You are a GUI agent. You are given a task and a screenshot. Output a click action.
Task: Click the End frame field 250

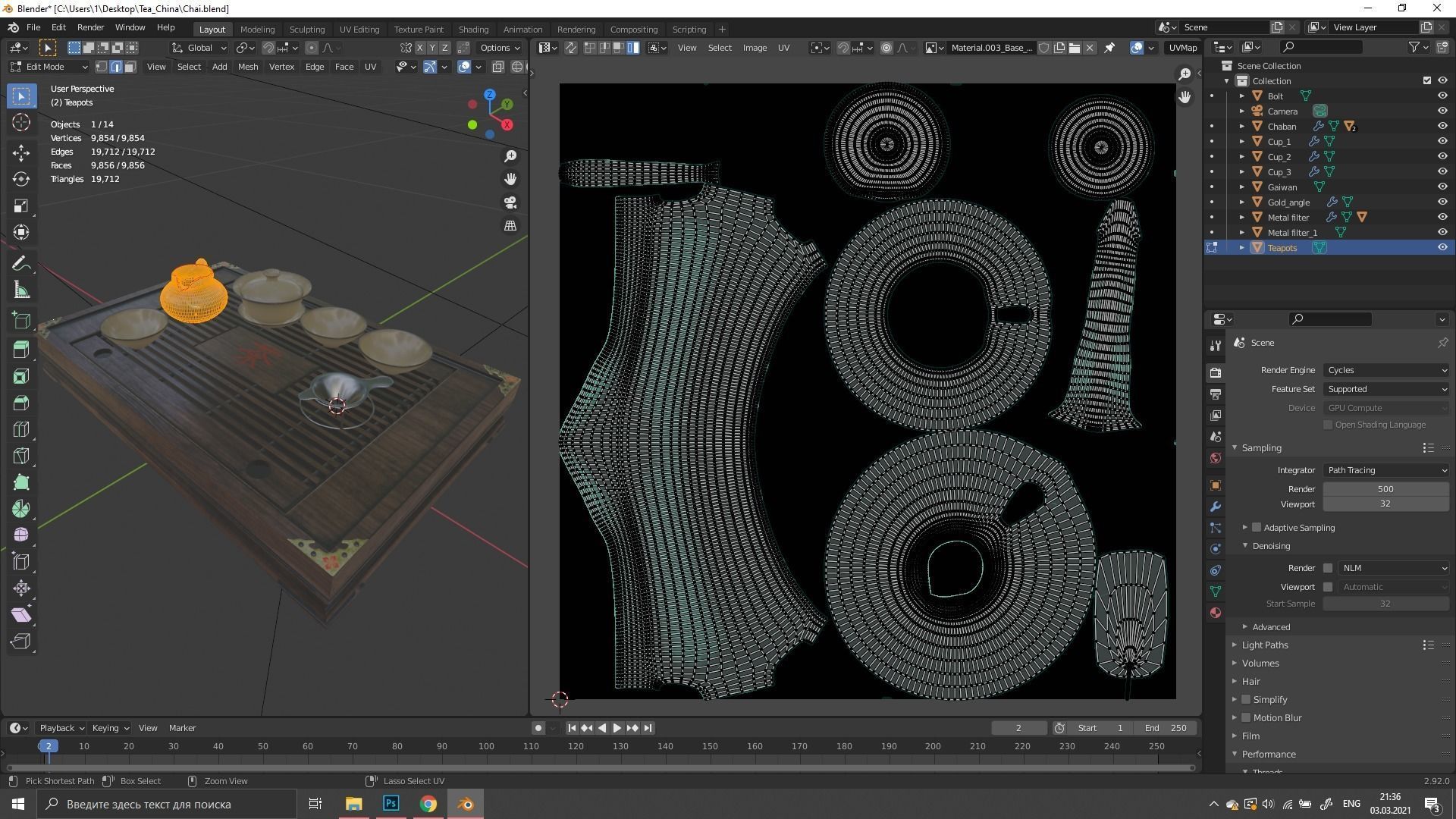pos(1166,728)
